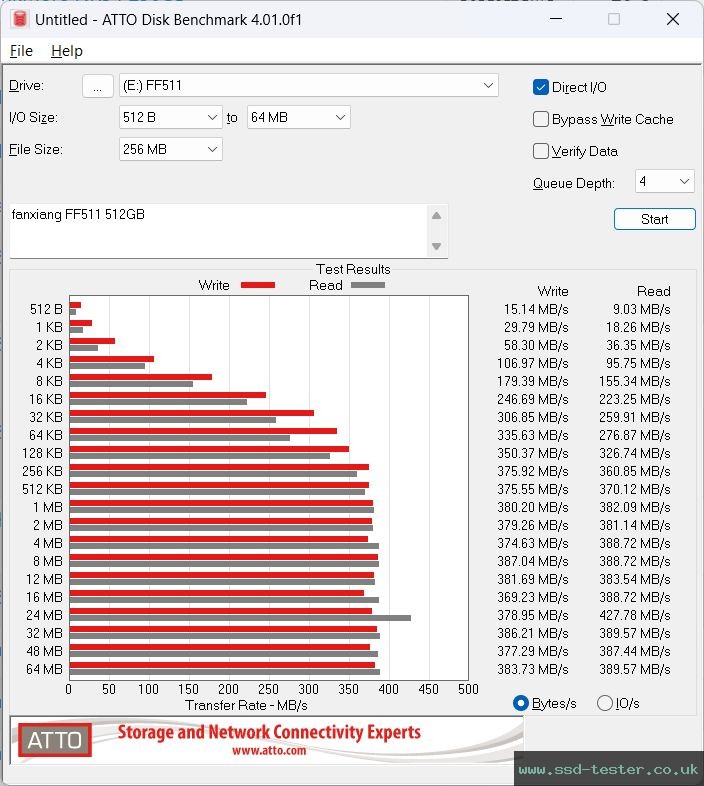The image size is (704, 786).
Task: Click the drive browse "..." button
Action: [97, 86]
